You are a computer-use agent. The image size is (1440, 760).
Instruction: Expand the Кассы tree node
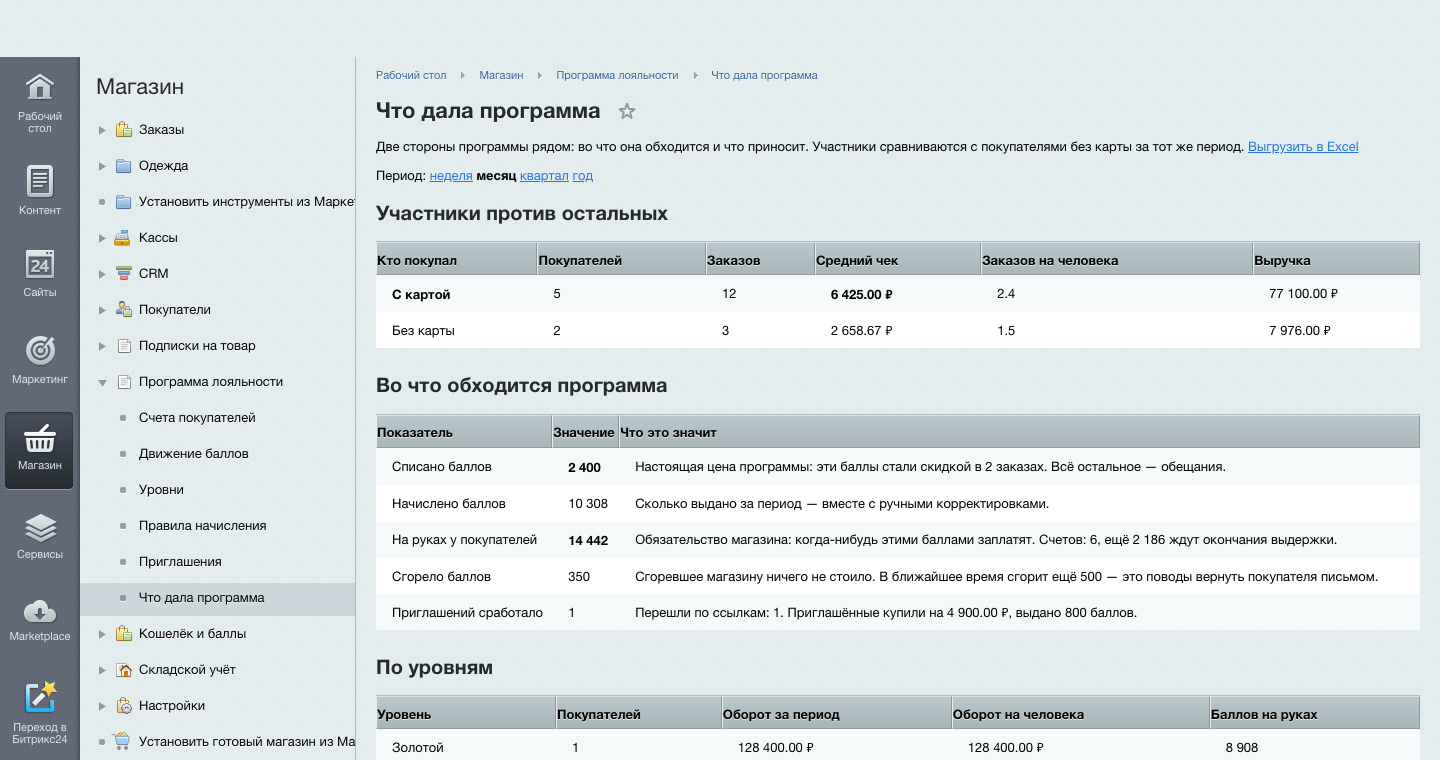pos(102,238)
